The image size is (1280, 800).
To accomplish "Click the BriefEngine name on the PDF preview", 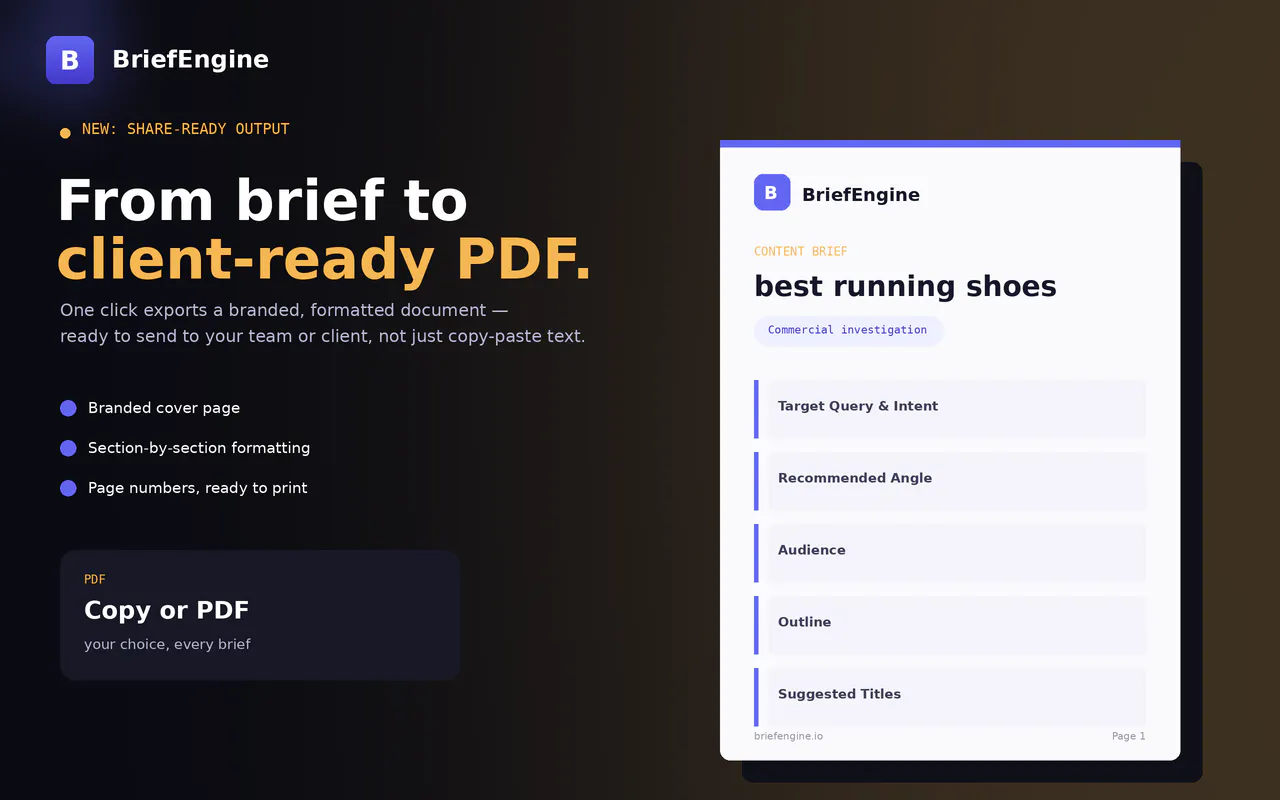I will pos(861,194).
